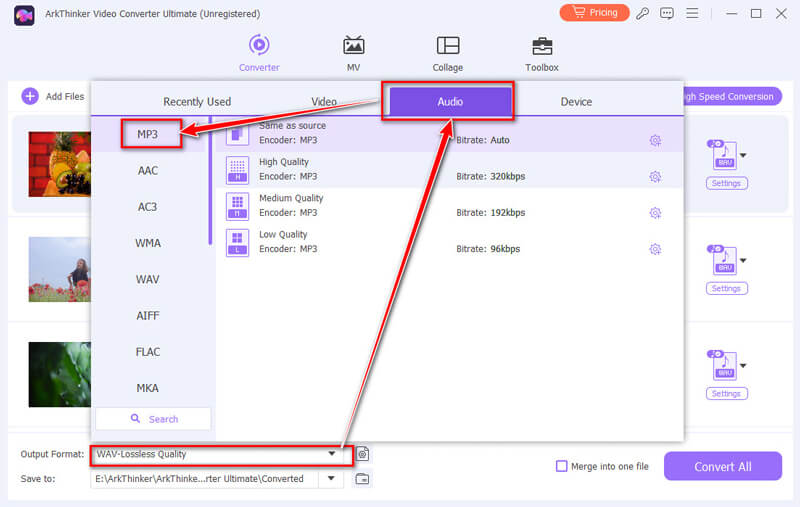
Task: Open the Collage module
Action: click(x=447, y=53)
